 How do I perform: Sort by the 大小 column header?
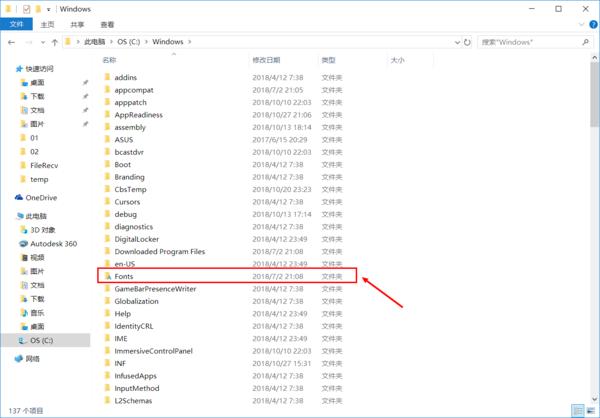coord(397,60)
